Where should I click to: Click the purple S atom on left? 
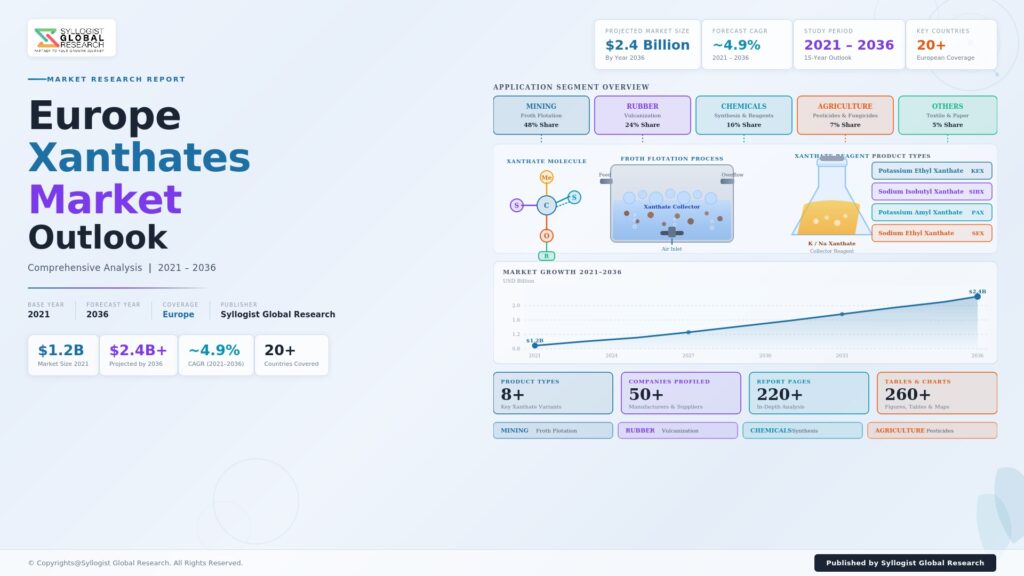click(517, 206)
